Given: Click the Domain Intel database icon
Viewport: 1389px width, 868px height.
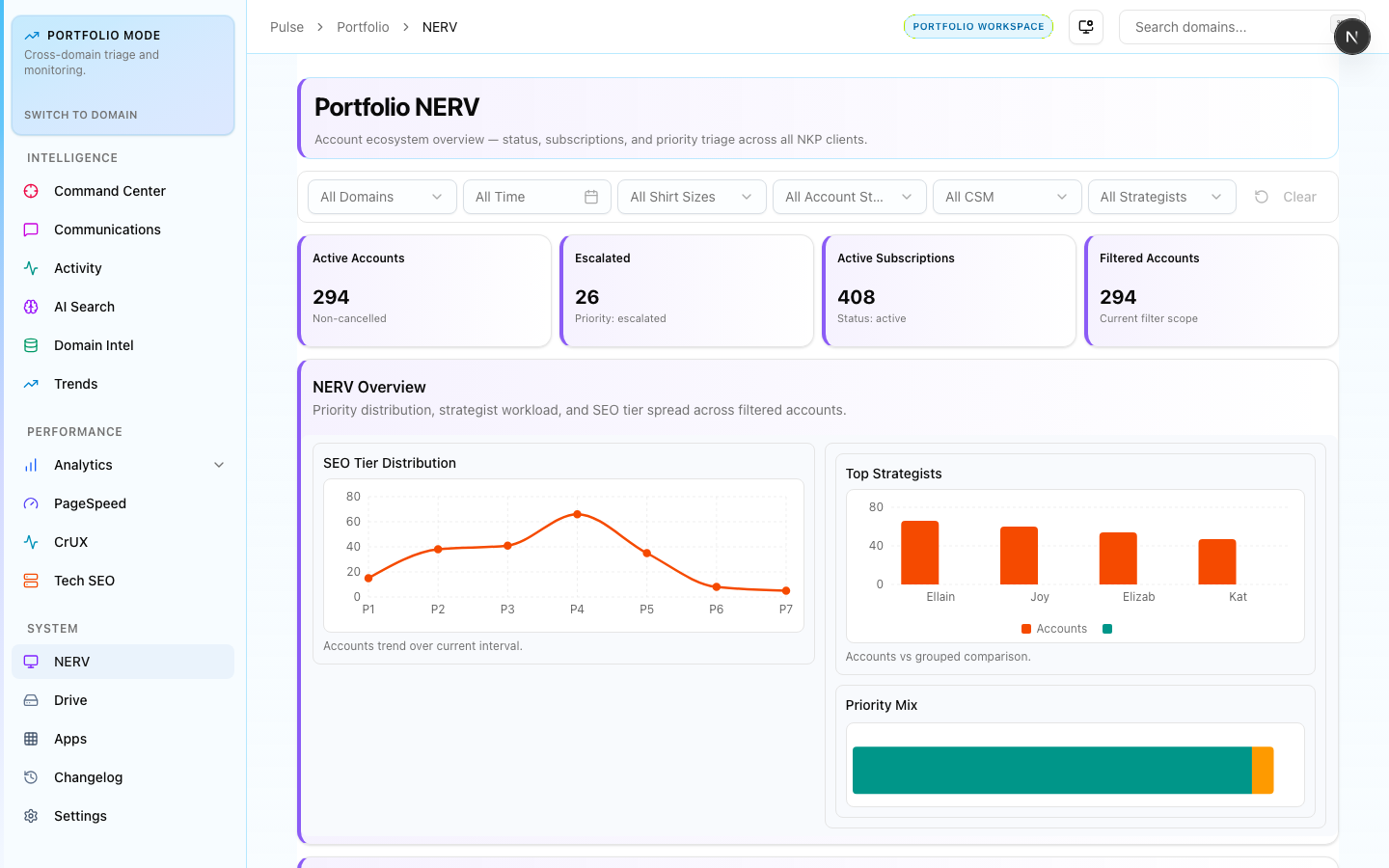Looking at the screenshot, I should (31, 345).
